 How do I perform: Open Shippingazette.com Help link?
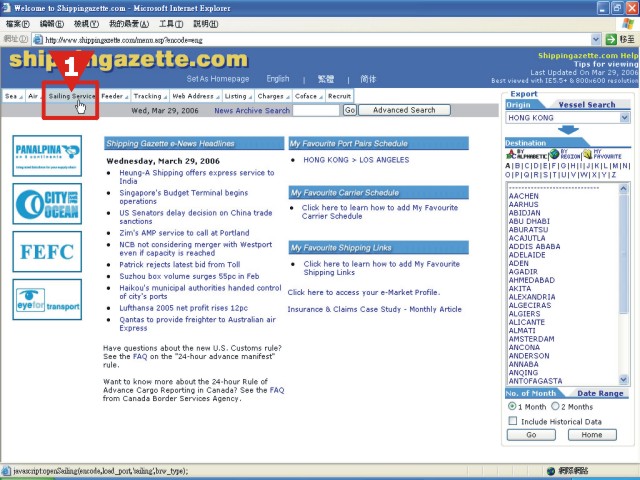point(588,56)
